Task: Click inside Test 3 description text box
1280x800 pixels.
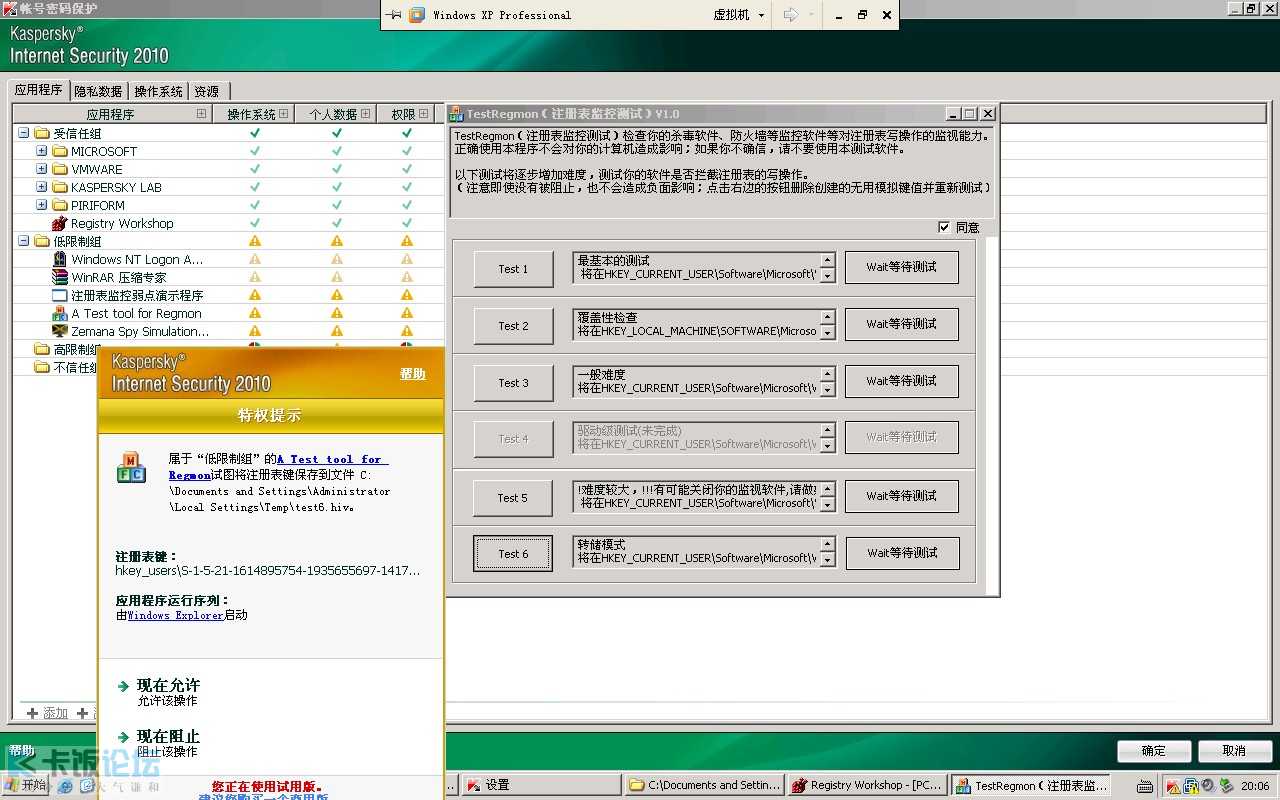Action: click(696, 381)
